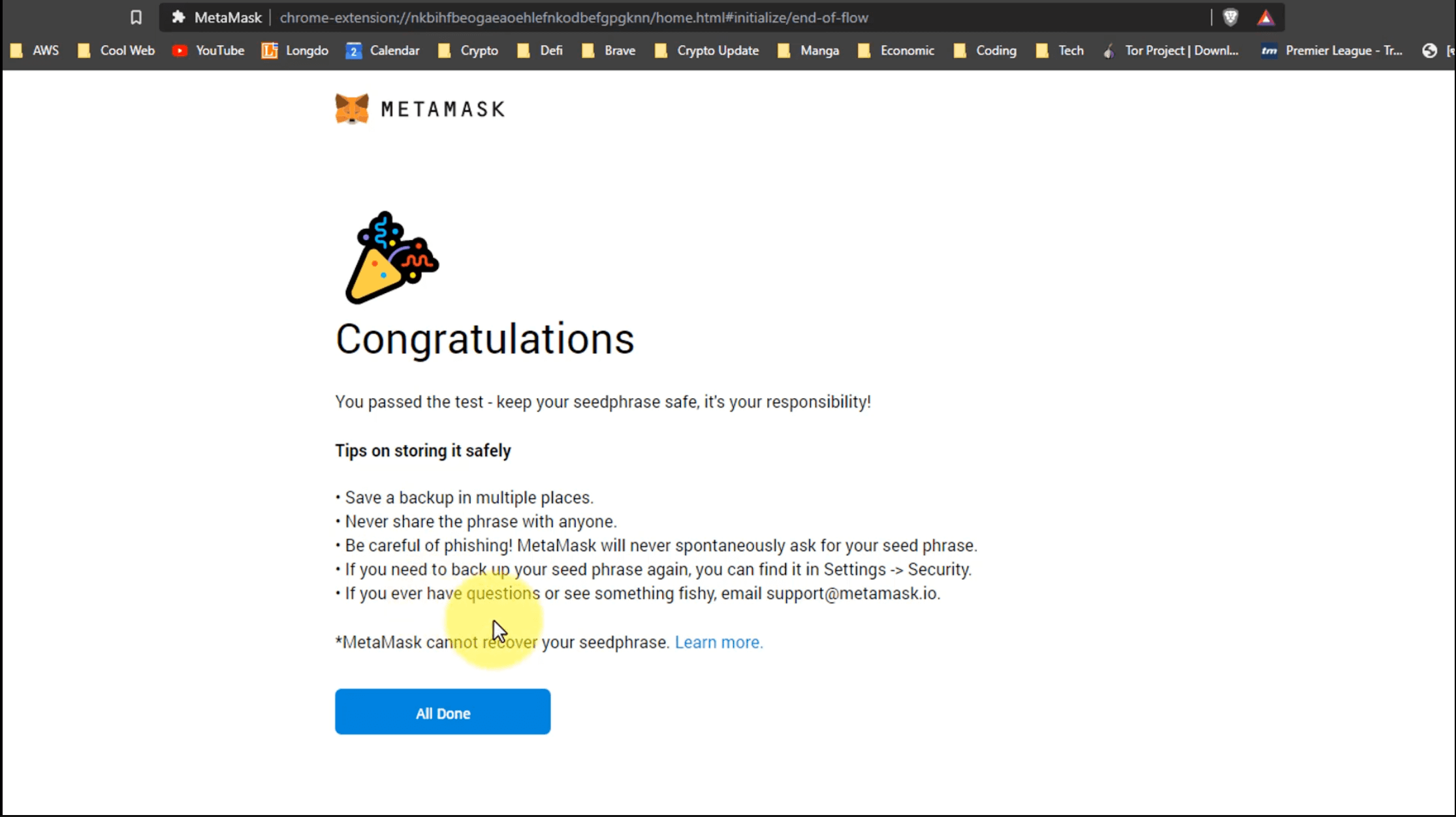Click the Brave Shields lion icon
Screen dimensions: 1456x817
click(x=1230, y=18)
